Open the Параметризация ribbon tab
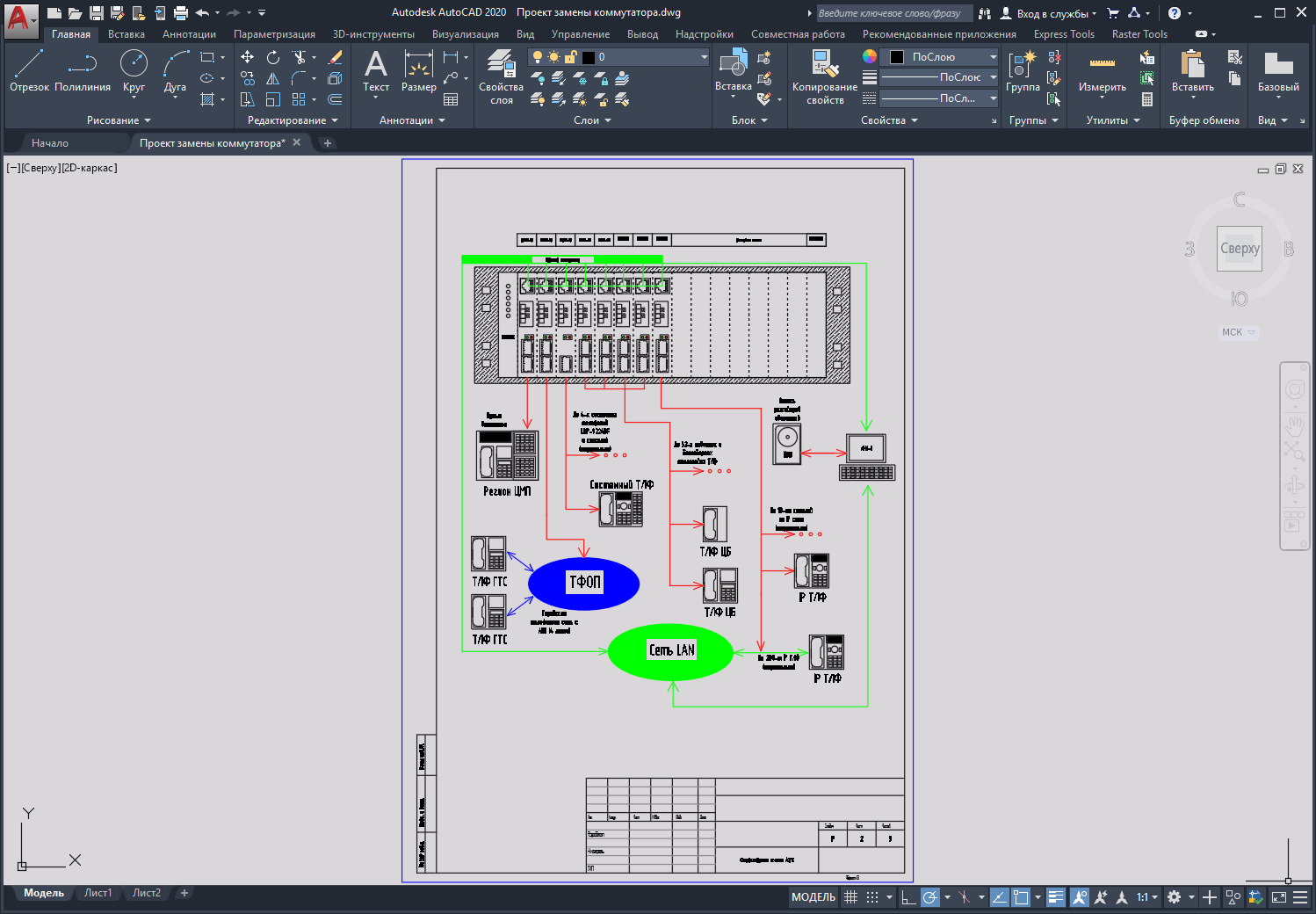The image size is (1316, 914). pyautogui.click(x=274, y=34)
